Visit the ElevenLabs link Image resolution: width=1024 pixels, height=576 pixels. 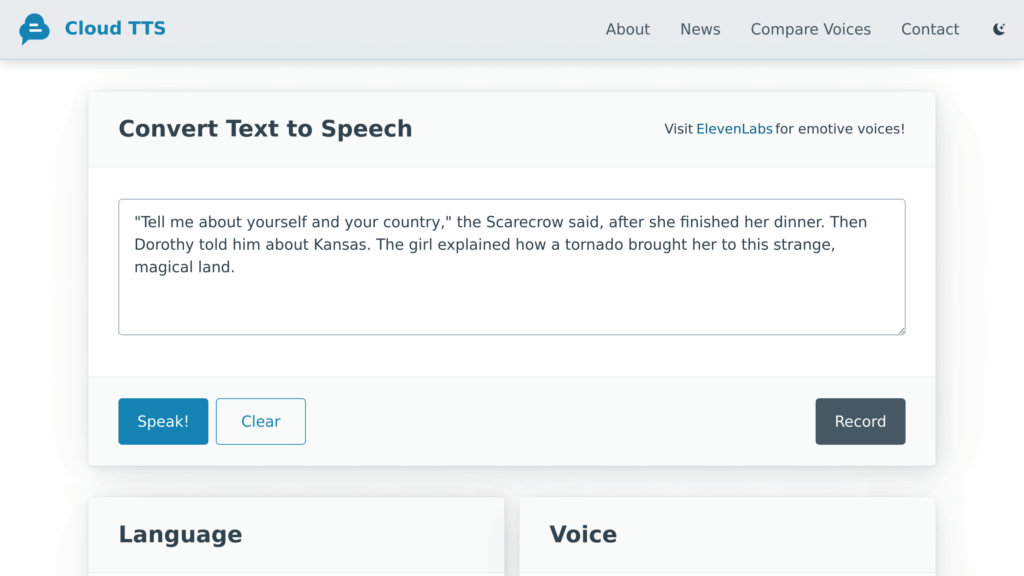734,129
